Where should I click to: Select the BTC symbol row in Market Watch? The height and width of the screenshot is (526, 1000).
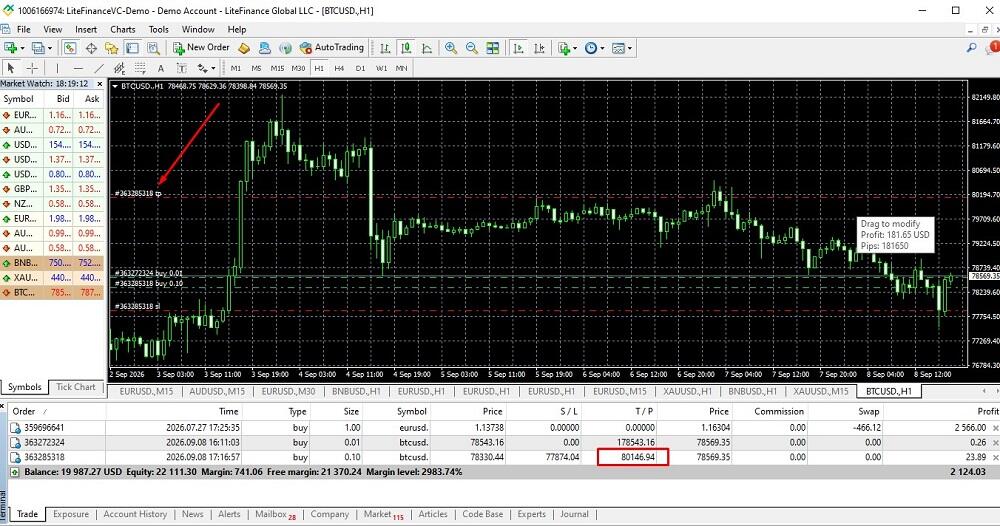point(51,293)
